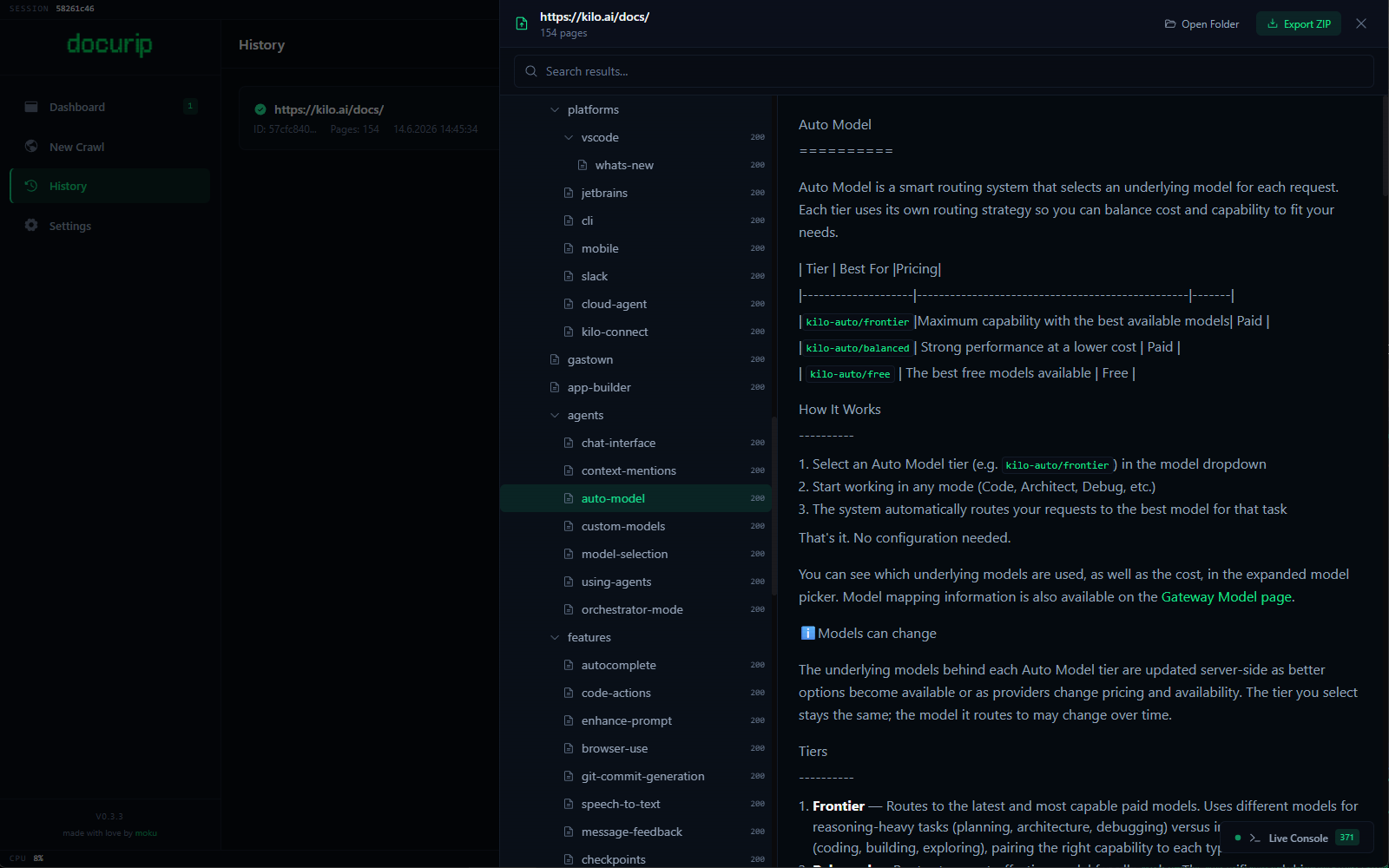Open the browser-use page
The width and height of the screenshot is (1389, 868).
pos(636,748)
